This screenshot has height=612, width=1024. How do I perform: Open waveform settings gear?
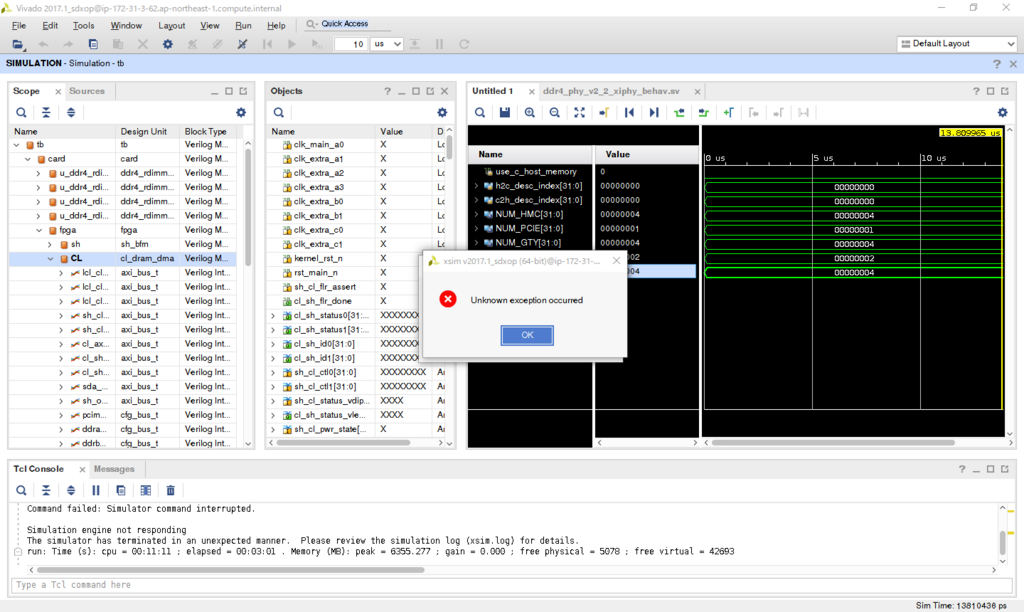pos(1002,112)
